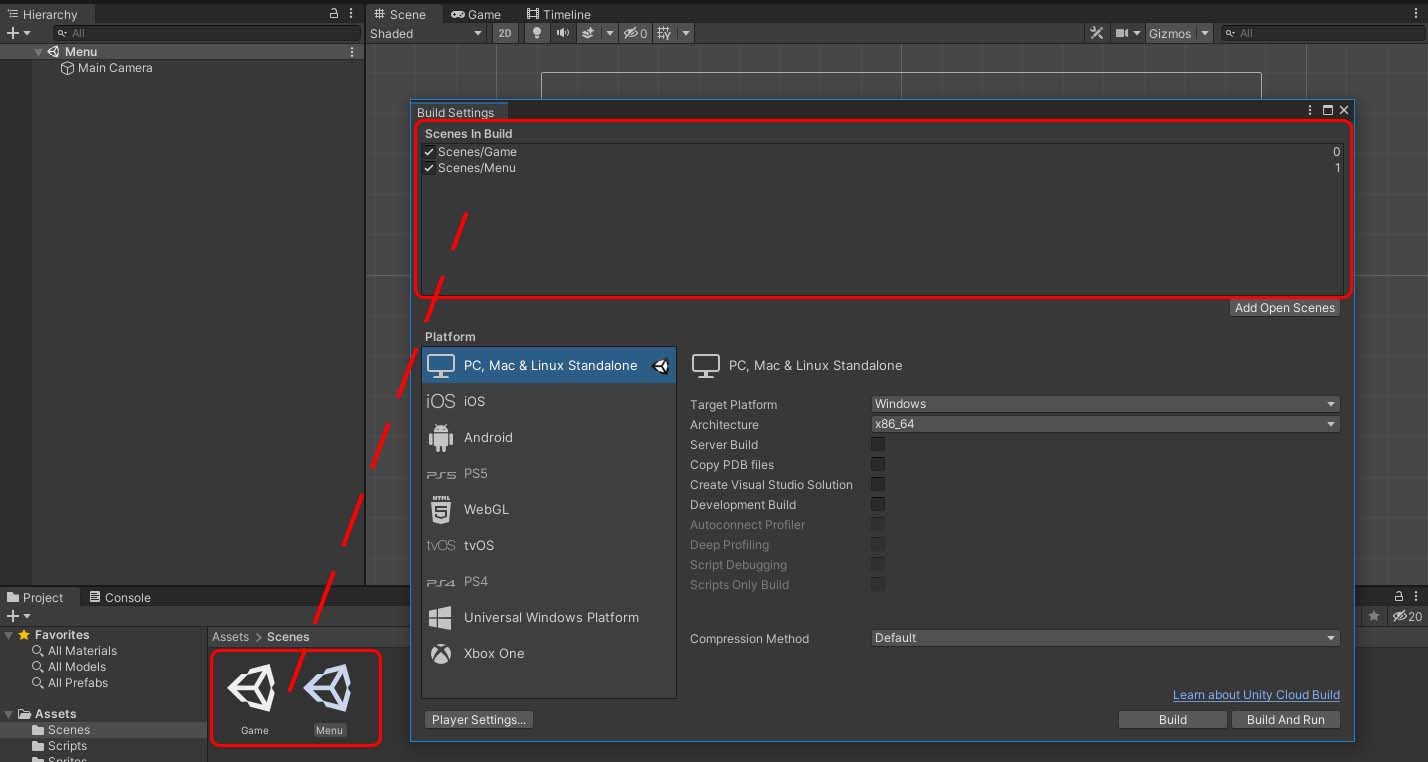Collapse the Menu scene in Hierarchy
This screenshot has height=762, width=1428.
point(38,52)
